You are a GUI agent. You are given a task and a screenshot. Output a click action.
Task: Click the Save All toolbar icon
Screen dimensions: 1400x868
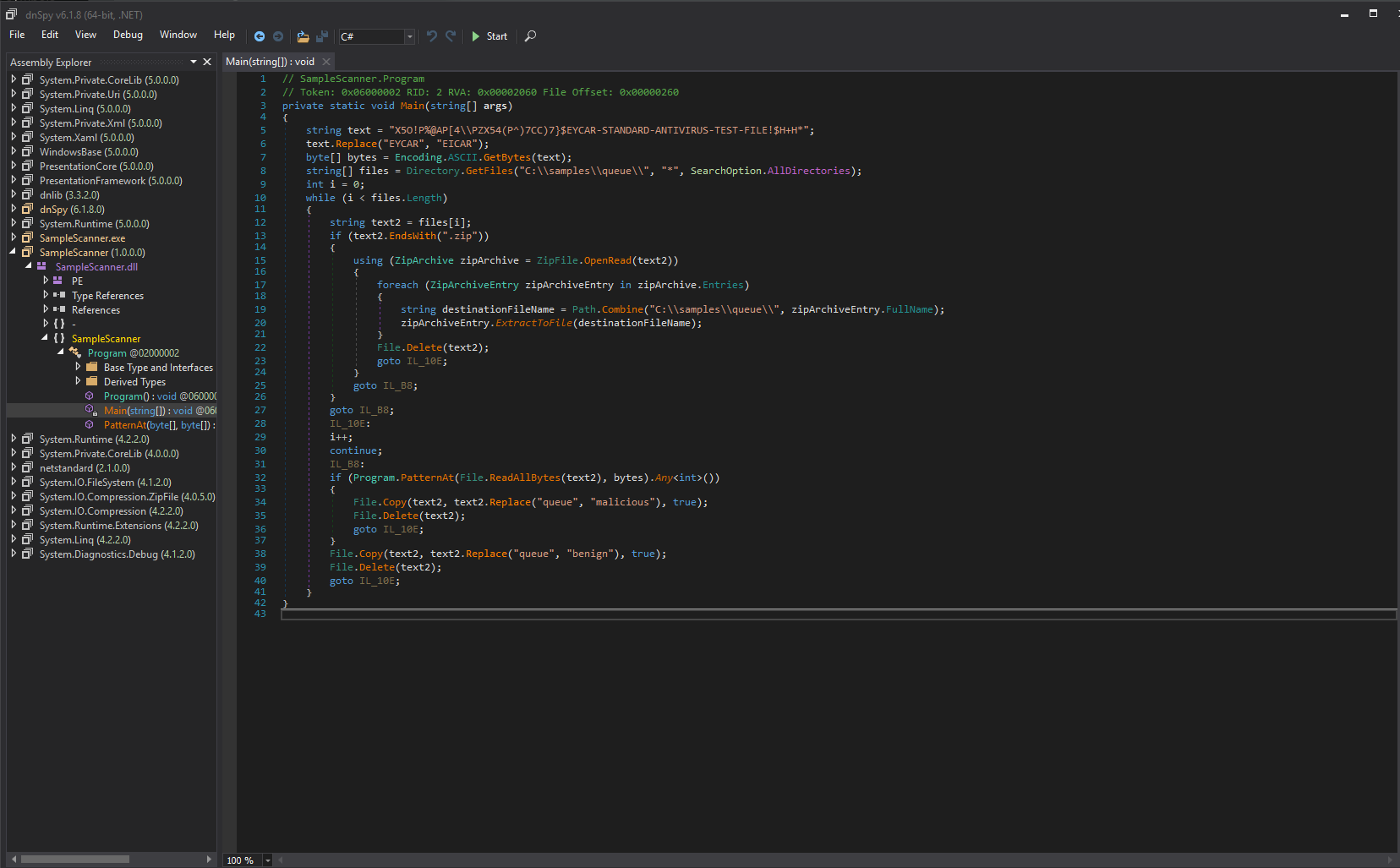pos(322,36)
